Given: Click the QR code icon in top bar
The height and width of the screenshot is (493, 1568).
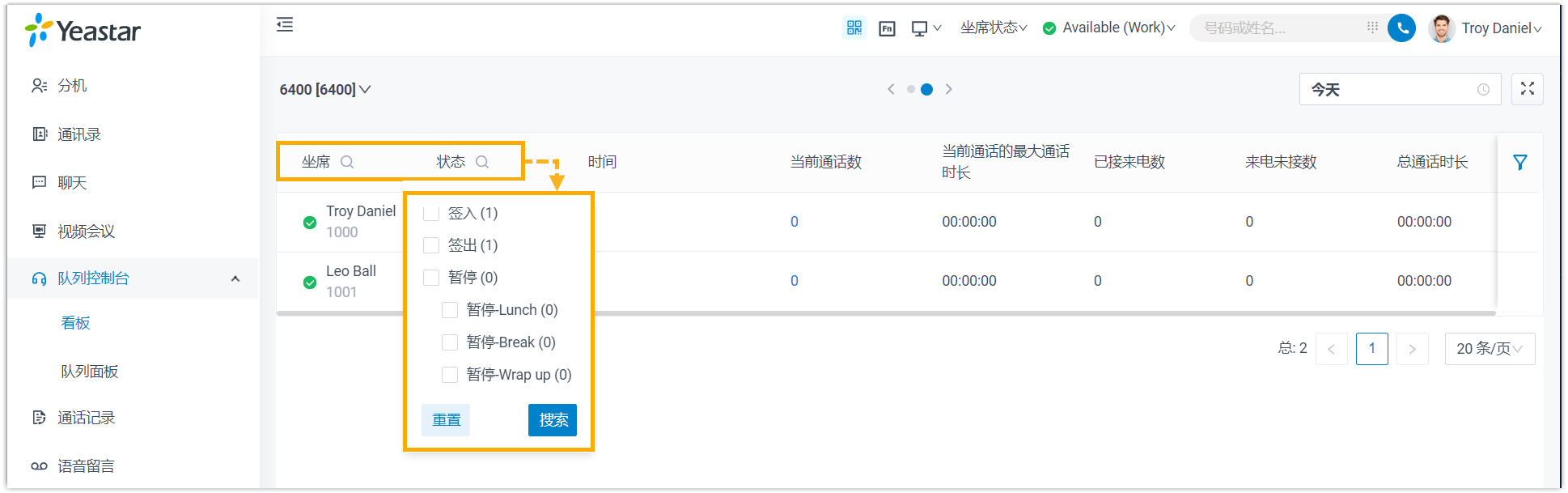Looking at the screenshot, I should (854, 28).
